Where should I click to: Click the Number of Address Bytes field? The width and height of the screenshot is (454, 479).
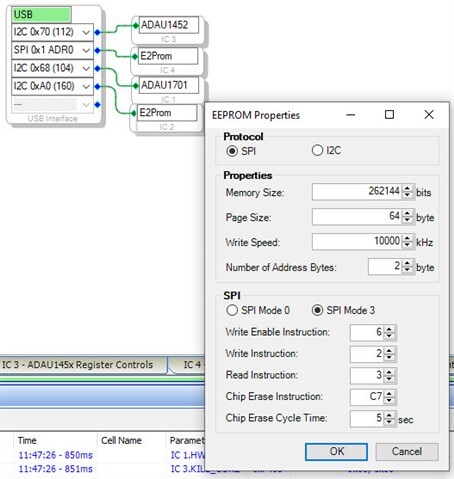[x=385, y=266]
